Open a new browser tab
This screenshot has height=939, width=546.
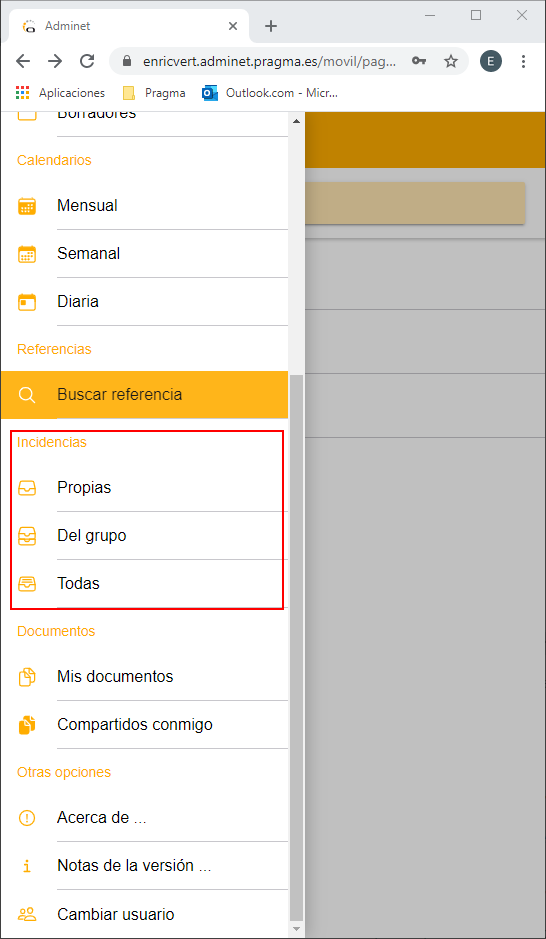pyautogui.click(x=271, y=26)
